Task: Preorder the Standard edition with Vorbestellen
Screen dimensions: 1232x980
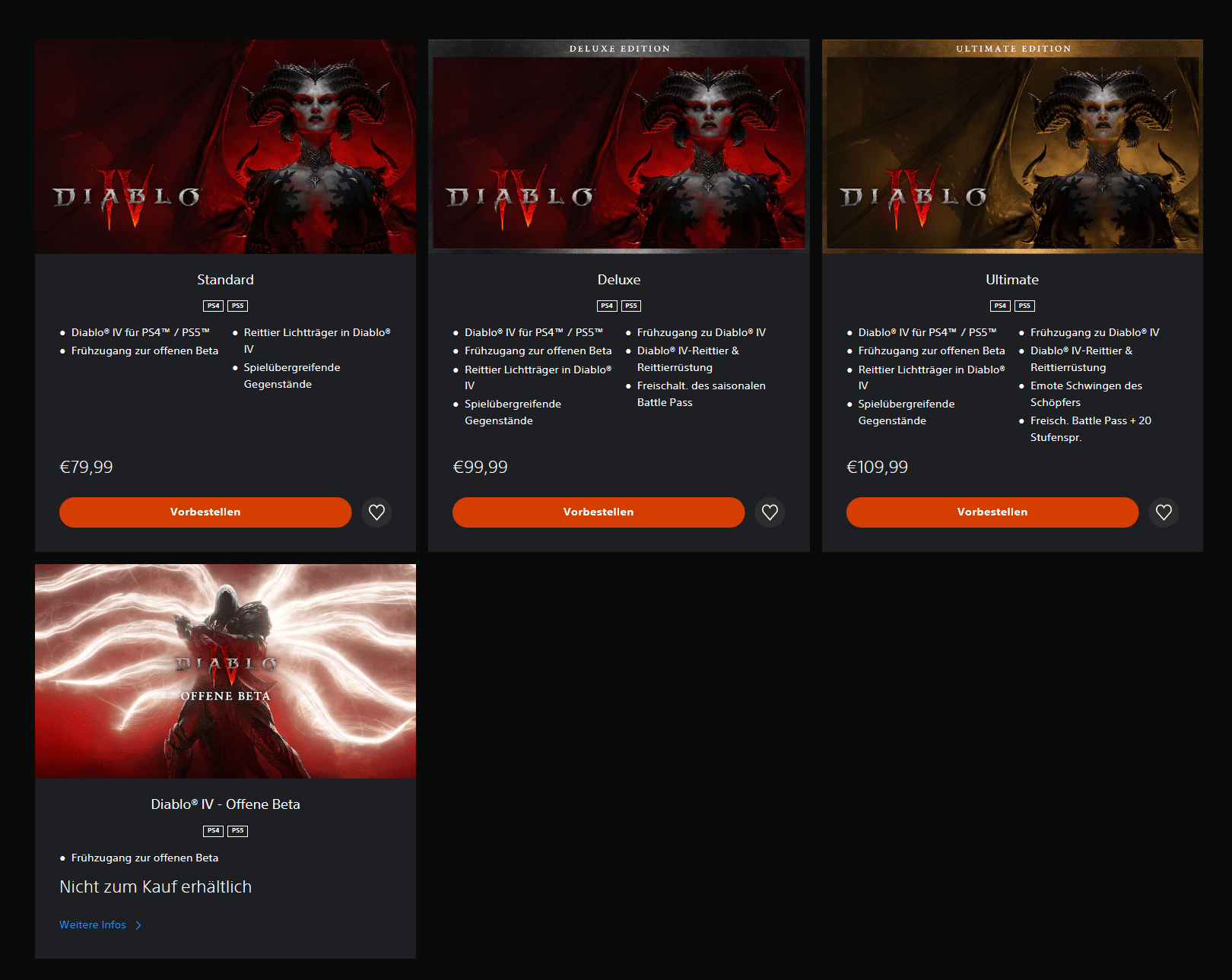Action: click(x=205, y=512)
